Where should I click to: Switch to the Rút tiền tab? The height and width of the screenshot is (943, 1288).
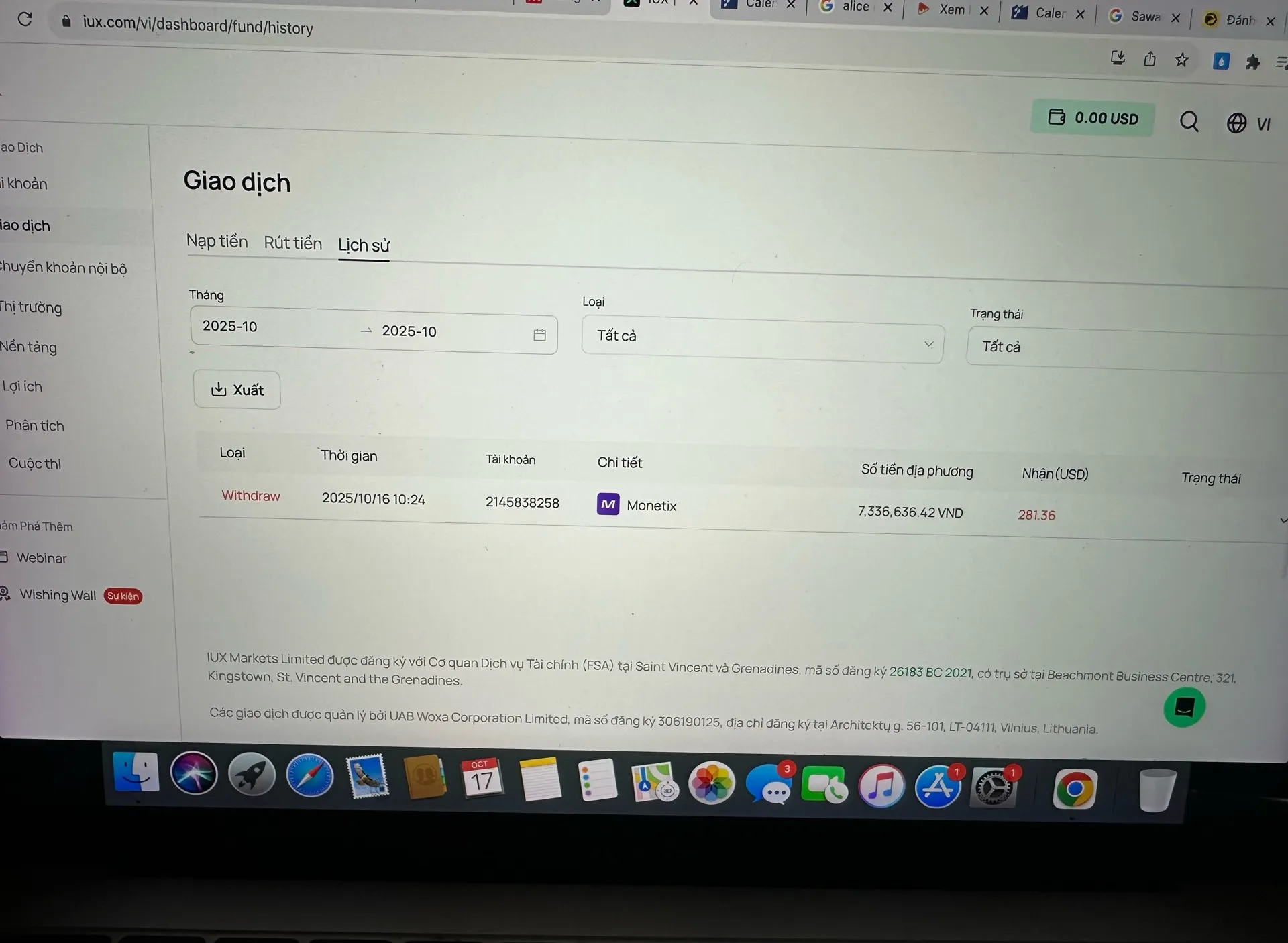click(x=292, y=243)
